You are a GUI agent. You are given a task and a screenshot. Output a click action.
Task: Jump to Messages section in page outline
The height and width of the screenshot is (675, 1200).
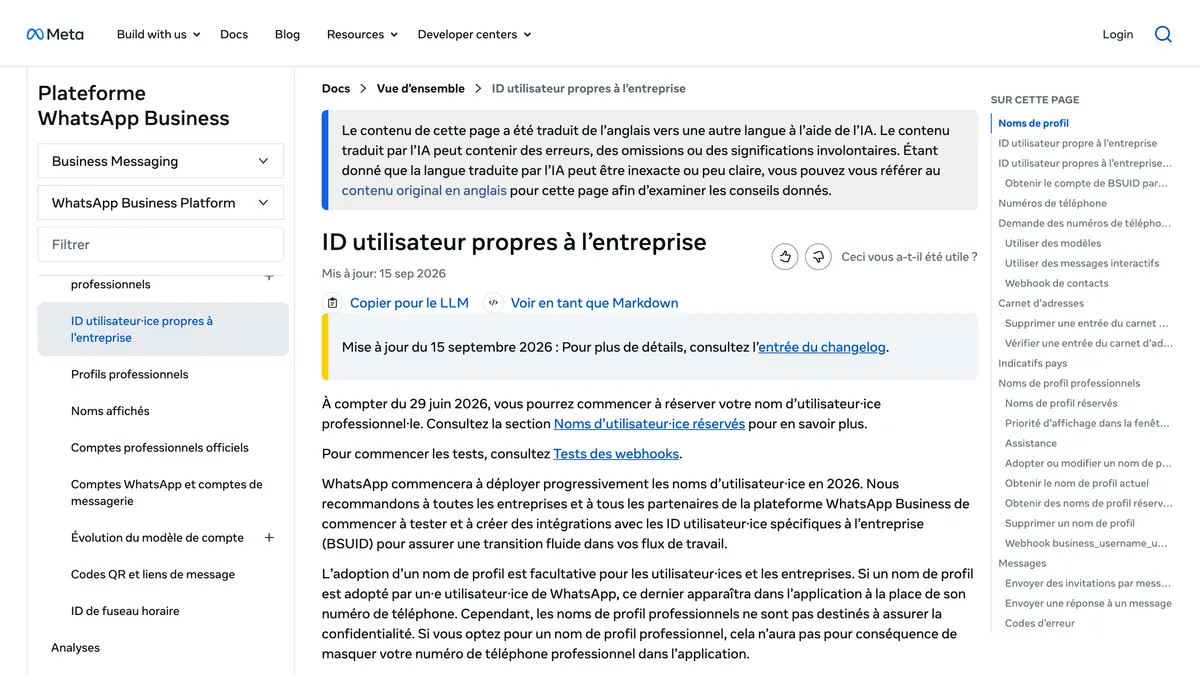1022,563
